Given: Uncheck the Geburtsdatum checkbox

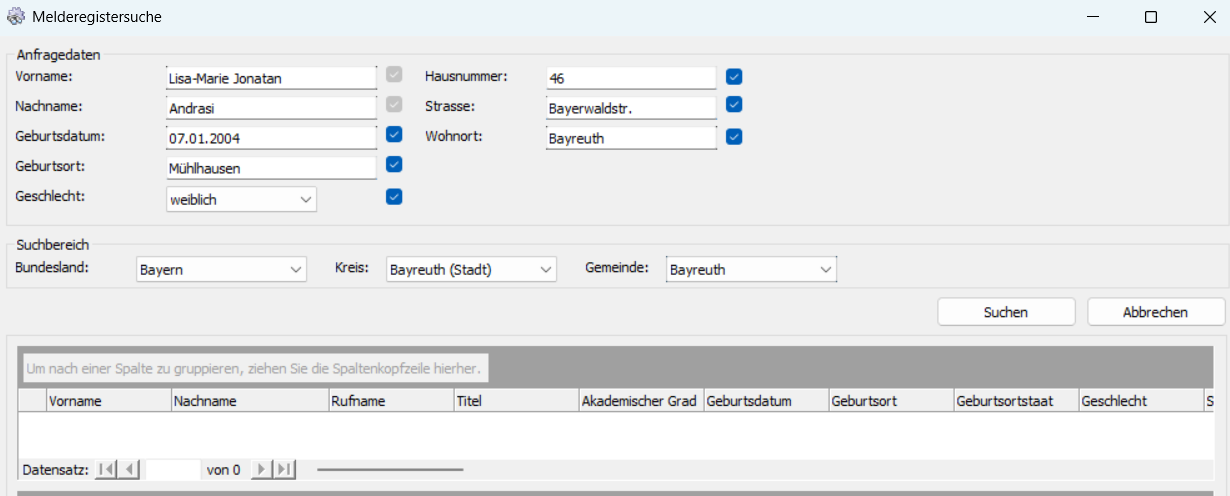Looking at the screenshot, I should point(394,134).
